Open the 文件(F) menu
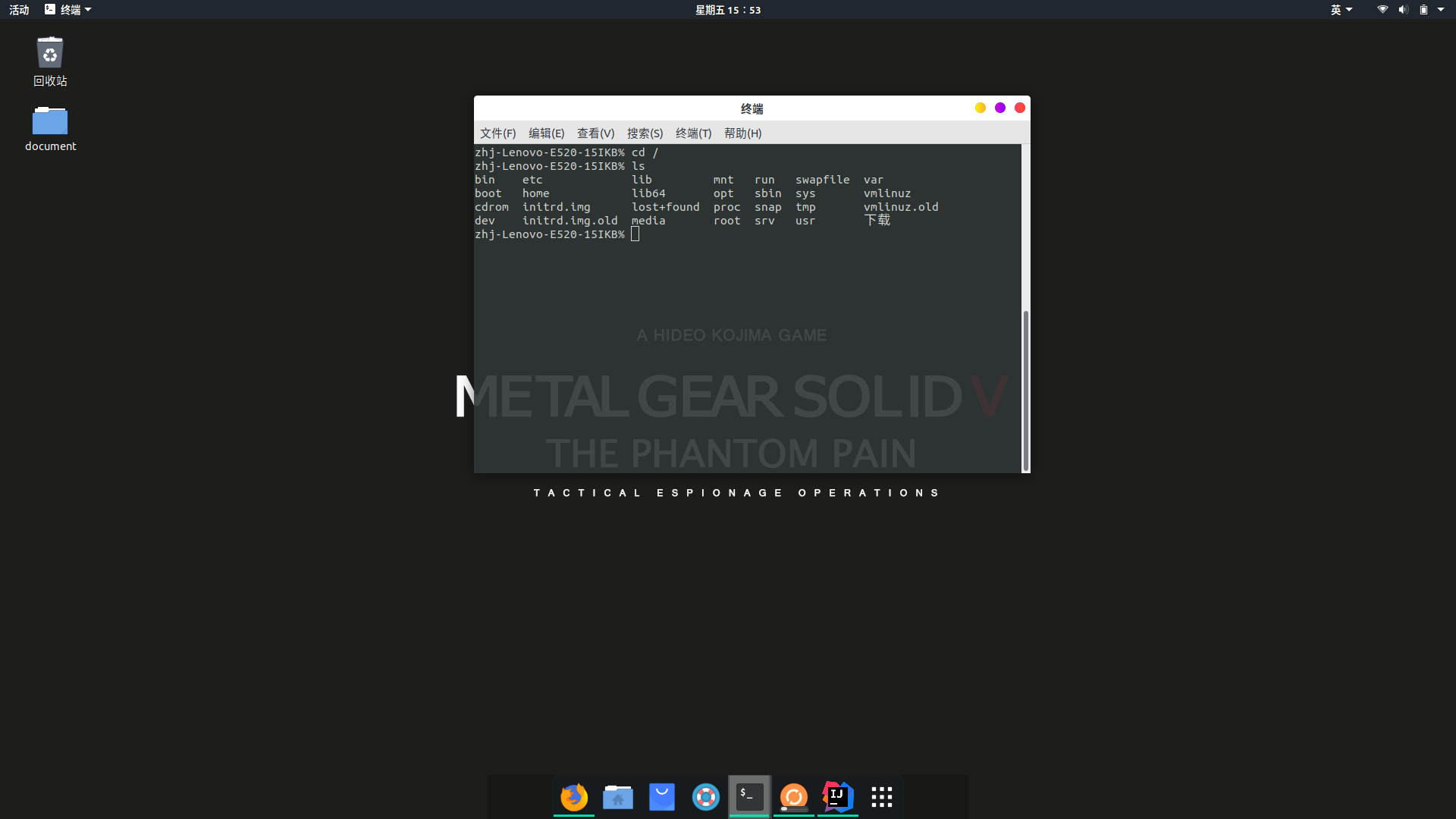The image size is (1456, 819). coord(497,133)
